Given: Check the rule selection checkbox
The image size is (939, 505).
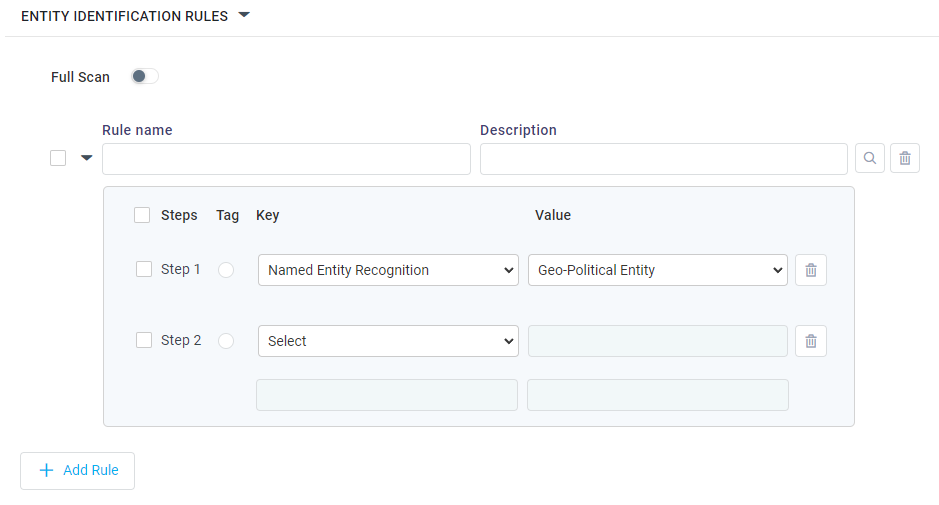Looking at the screenshot, I should pos(58,158).
